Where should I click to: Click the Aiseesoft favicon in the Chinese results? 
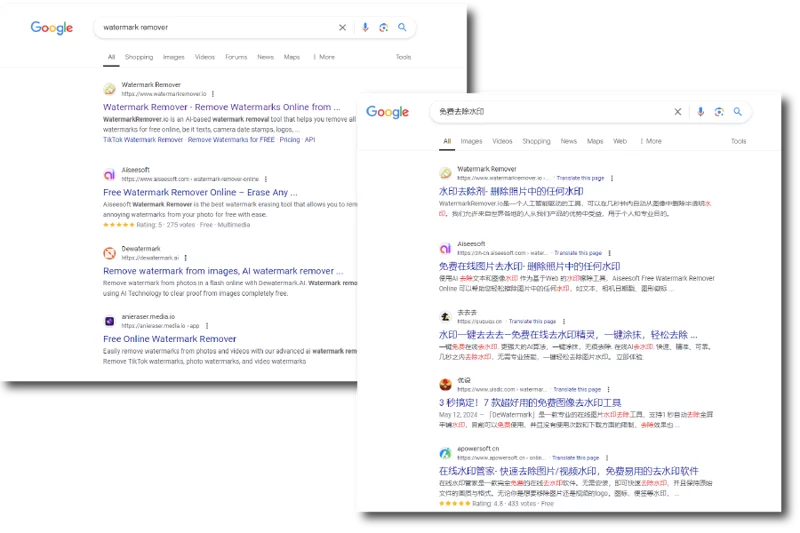(x=445, y=248)
